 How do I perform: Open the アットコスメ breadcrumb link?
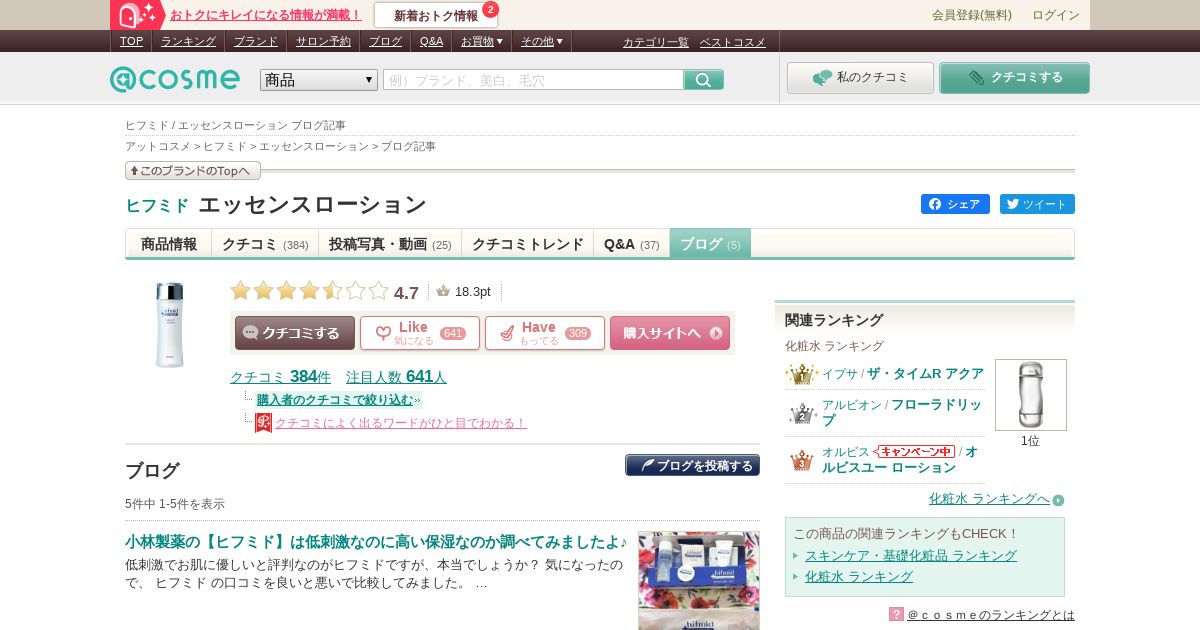coord(157,146)
